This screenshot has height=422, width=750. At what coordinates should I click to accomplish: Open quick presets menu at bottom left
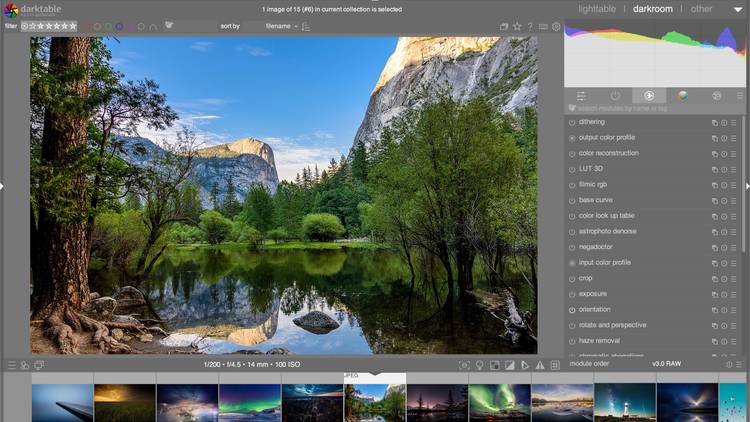point(12,365)
